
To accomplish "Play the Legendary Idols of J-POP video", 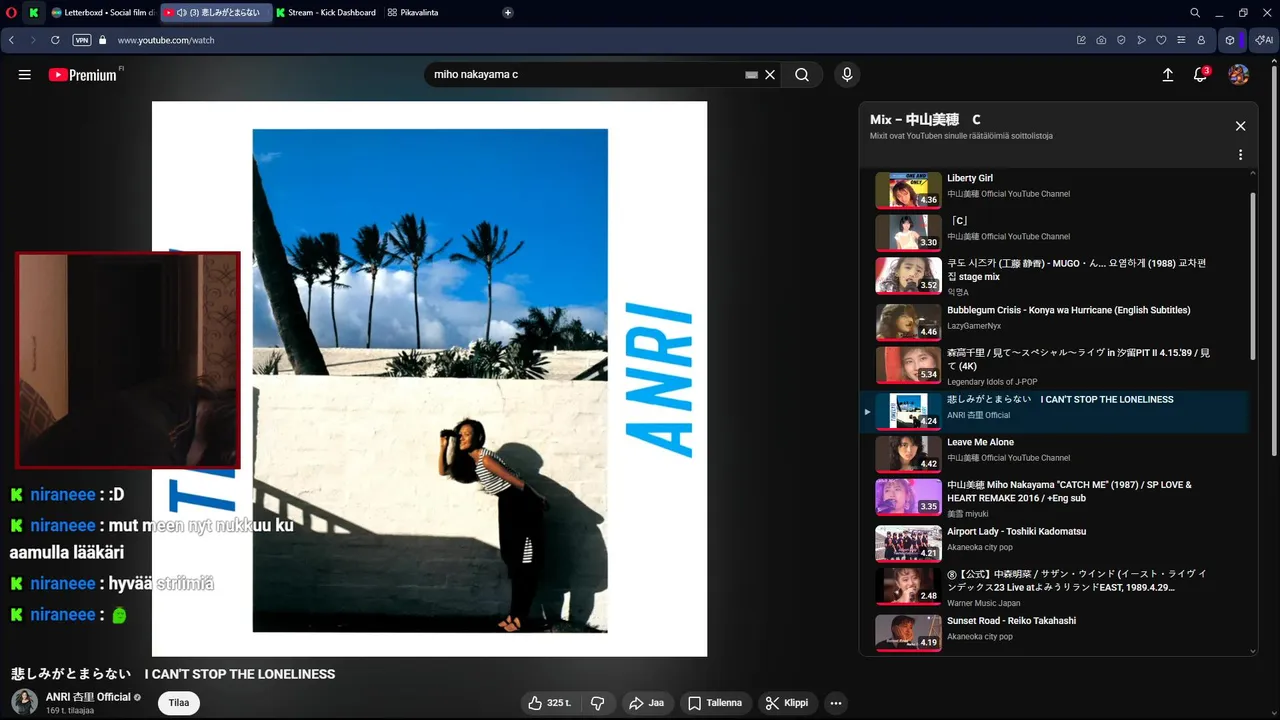I will (1055, 365).
